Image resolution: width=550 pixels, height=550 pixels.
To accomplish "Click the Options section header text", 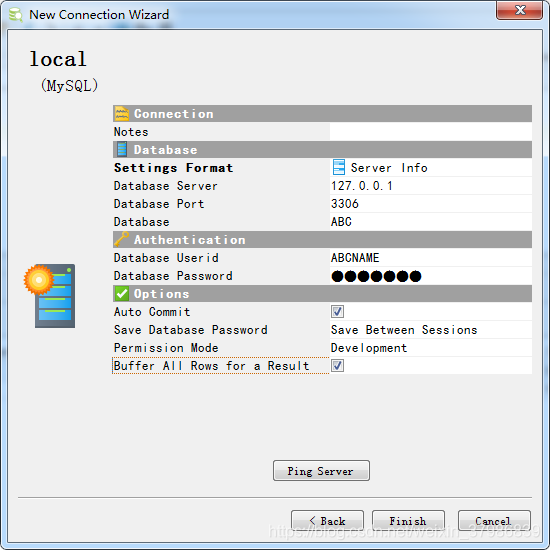I will pos(162,294).
